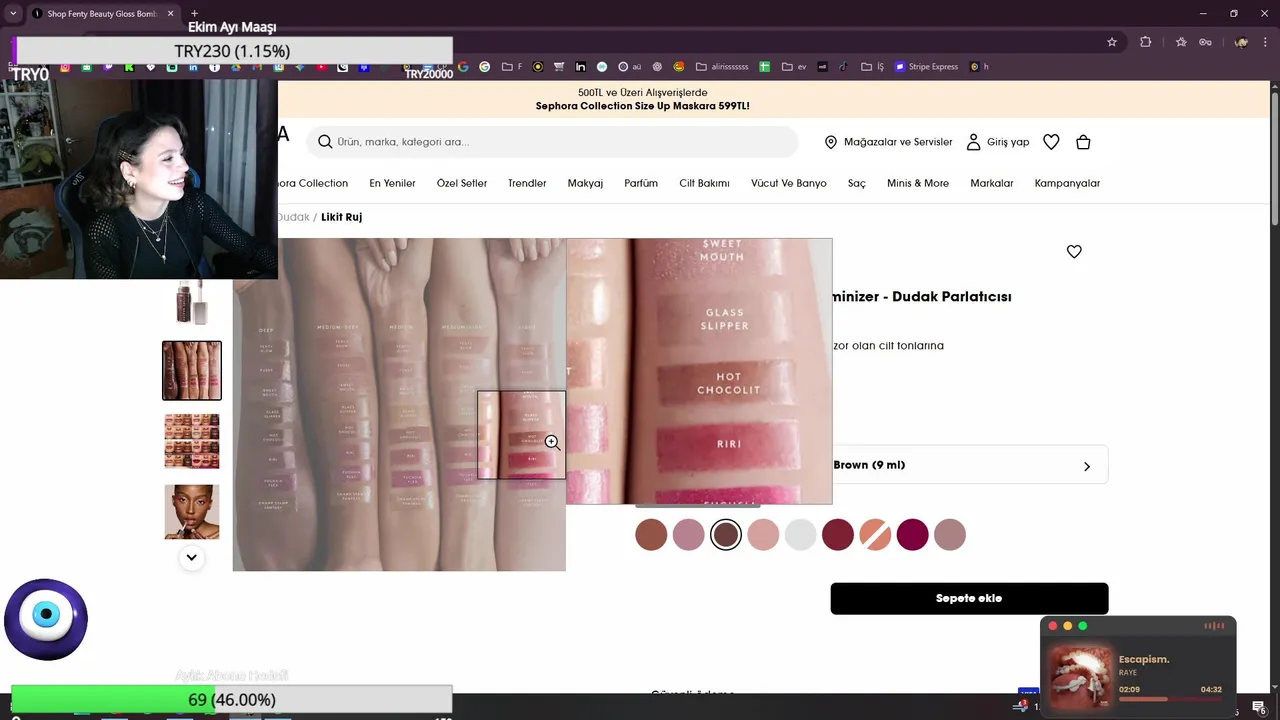The height and width of the screenshot is (720, 1280).
Task: Open the Saç category menu
Action: (x=857, y=184)
